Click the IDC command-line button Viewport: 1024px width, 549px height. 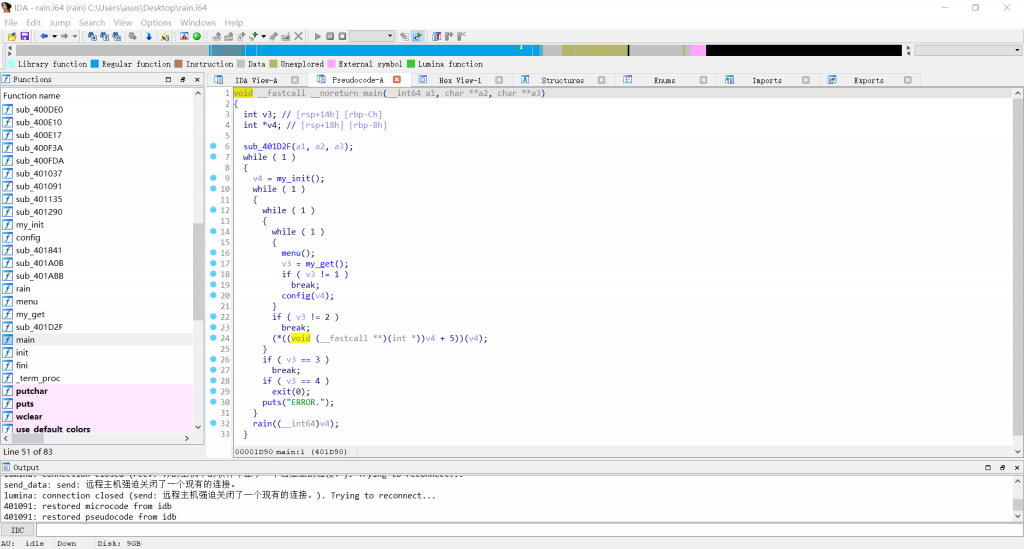point(18,530)
